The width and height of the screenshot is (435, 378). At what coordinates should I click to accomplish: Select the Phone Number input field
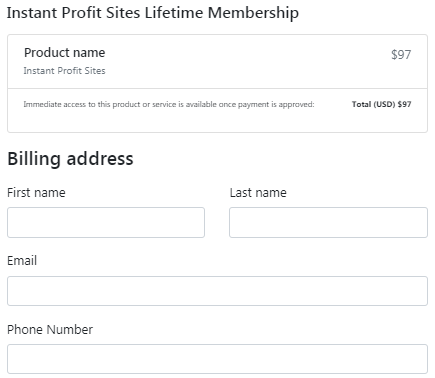[x=217, y=359]
